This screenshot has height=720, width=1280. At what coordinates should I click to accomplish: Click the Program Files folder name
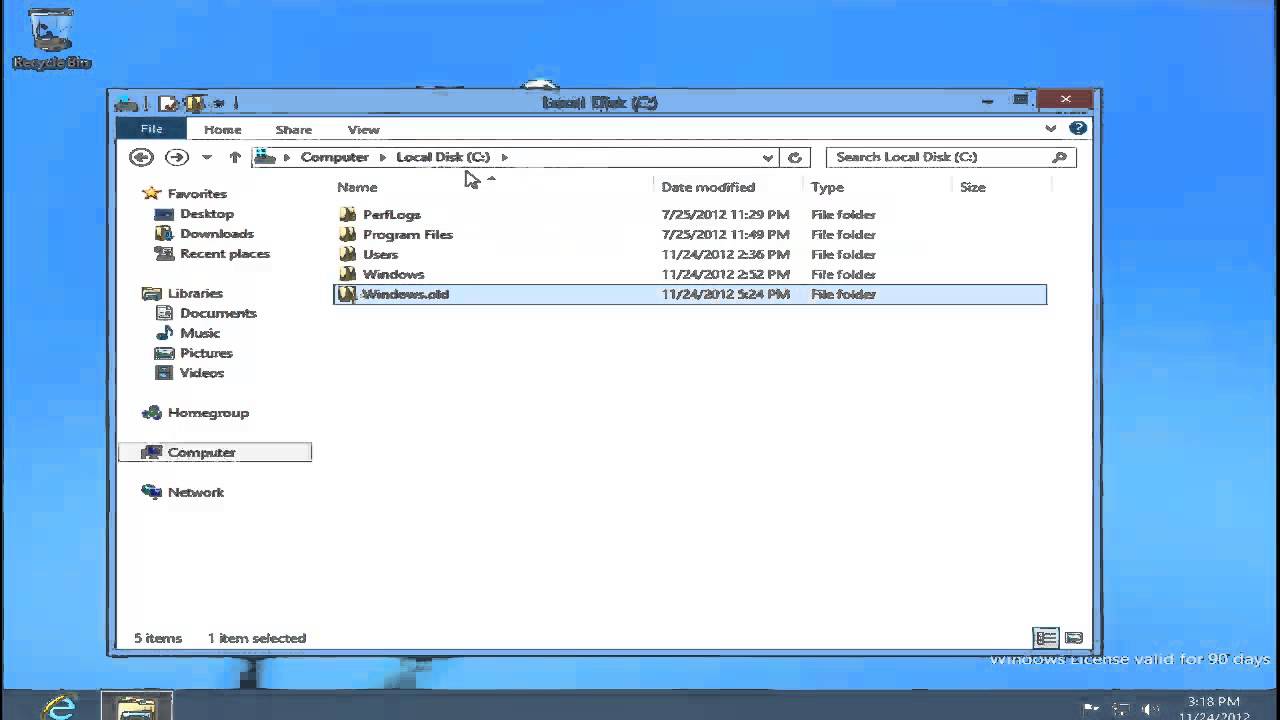click(x=408, y=235)
